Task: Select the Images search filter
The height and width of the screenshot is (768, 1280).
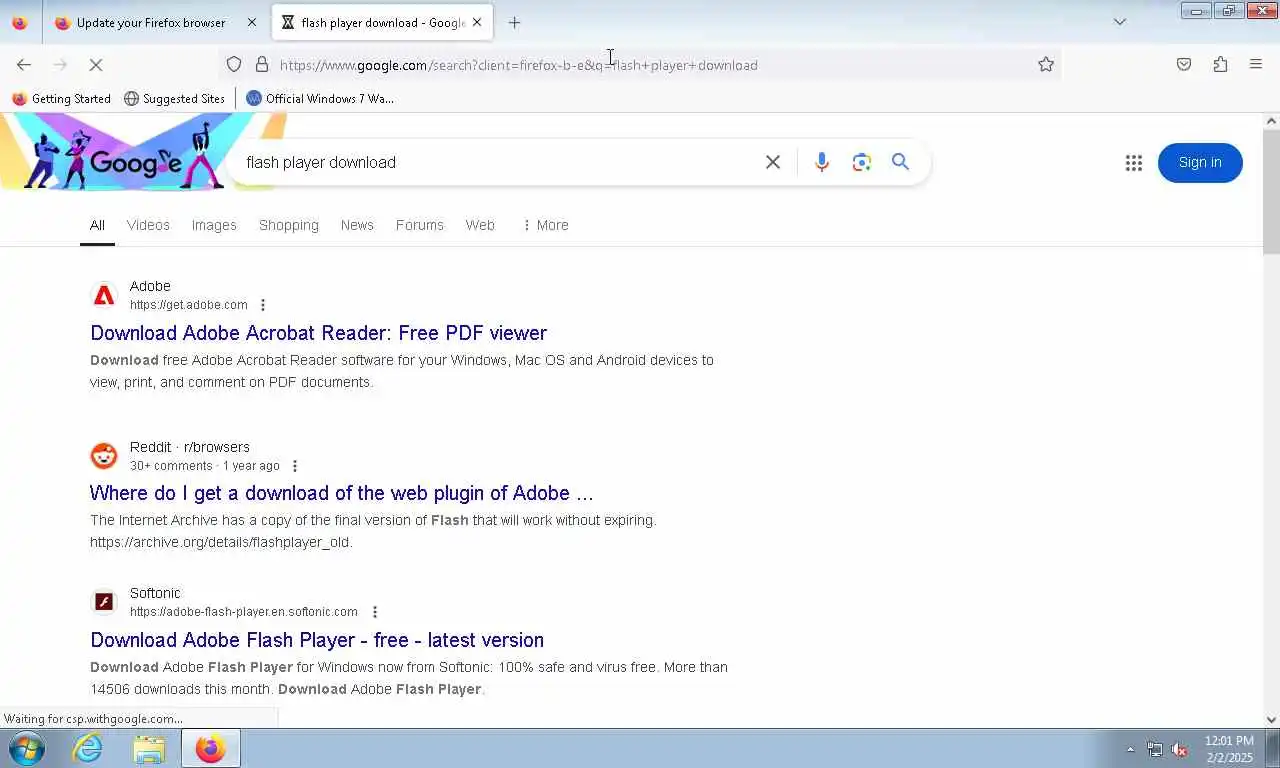Action: pos(214,225)
